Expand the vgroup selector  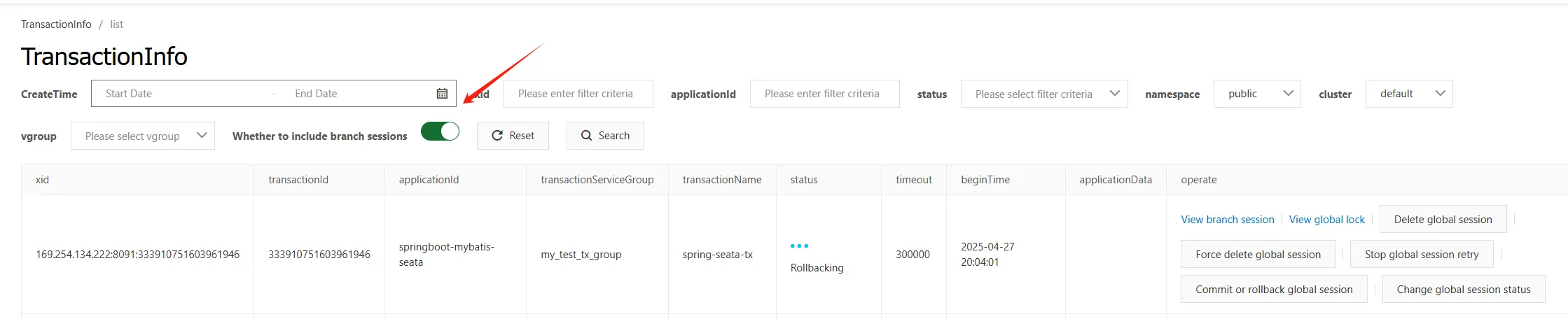[x=143, y=136]
